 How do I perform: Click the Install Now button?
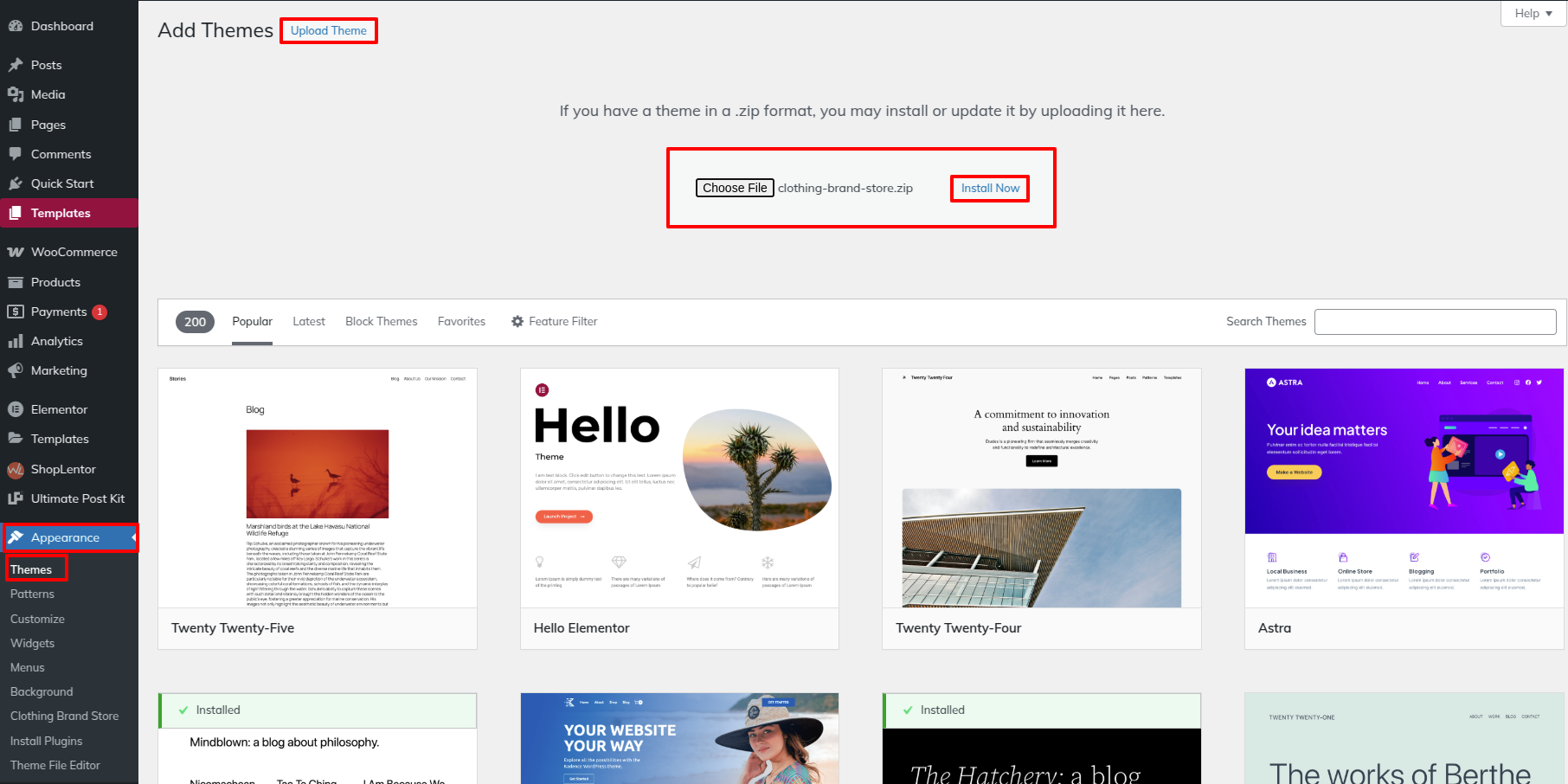(990, 188)
